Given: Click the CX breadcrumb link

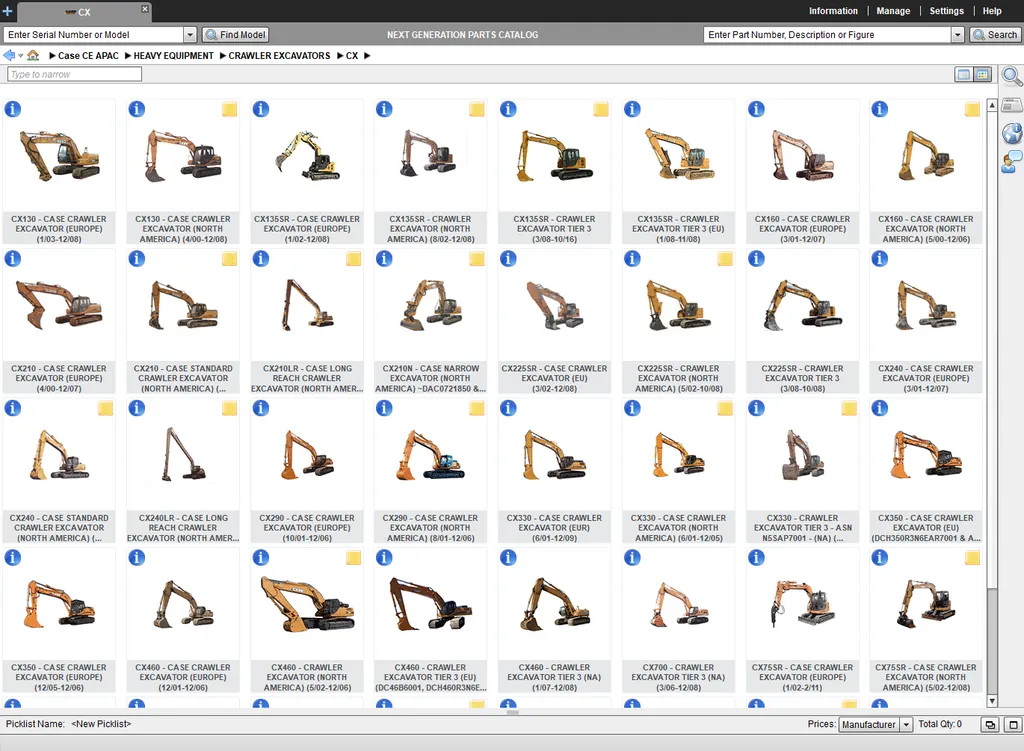Looking at the screenshot, I should [x=352, y=56].
